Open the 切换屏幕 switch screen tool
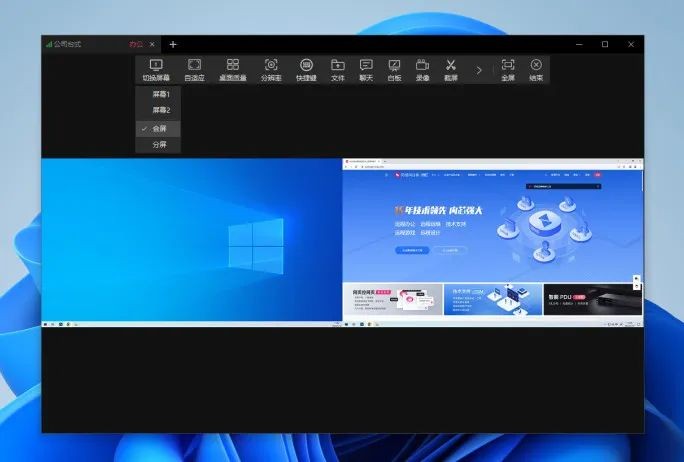The height and width of the screenshot is (462, 684). coord(156,70)
